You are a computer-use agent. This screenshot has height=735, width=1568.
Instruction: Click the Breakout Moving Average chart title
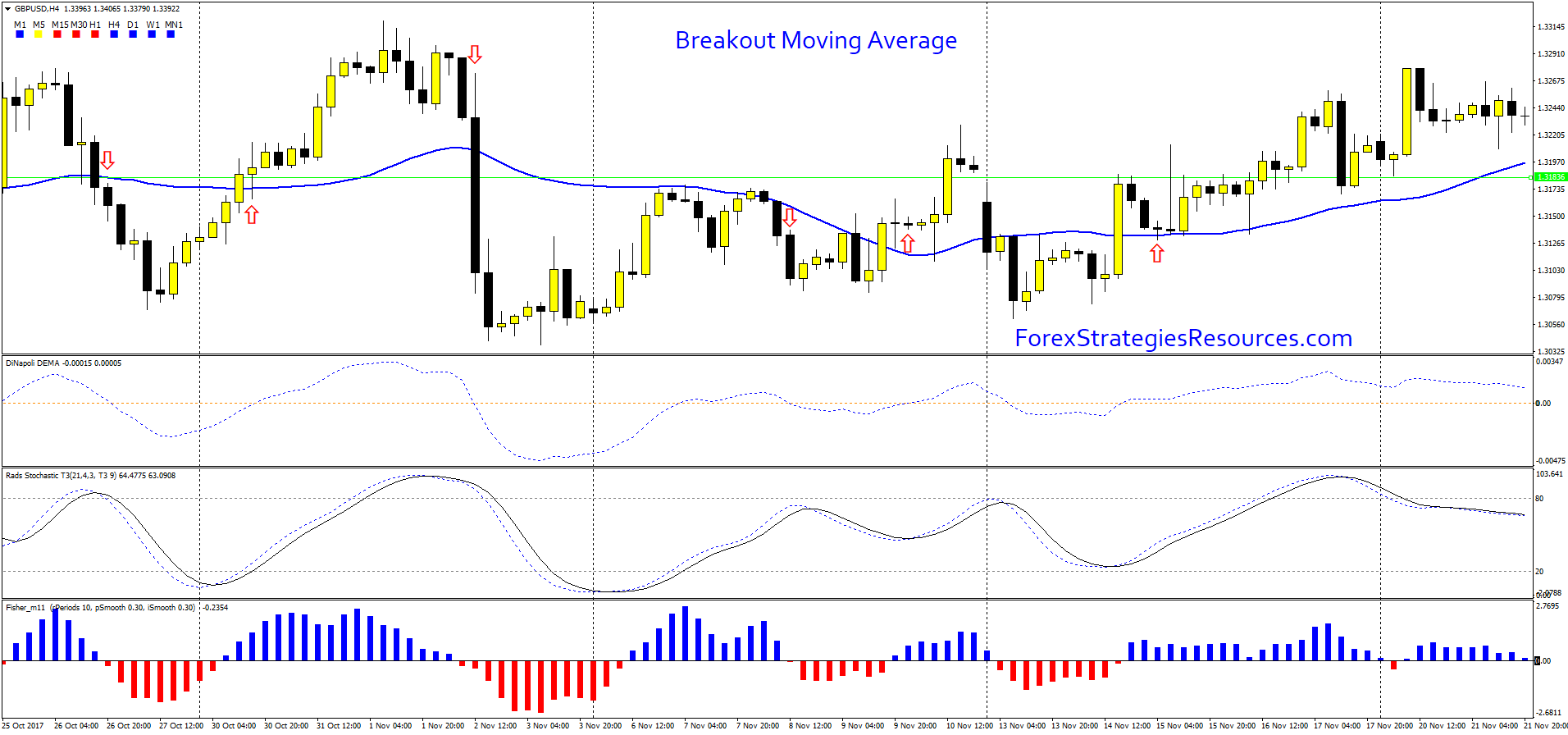coord(816,40)
